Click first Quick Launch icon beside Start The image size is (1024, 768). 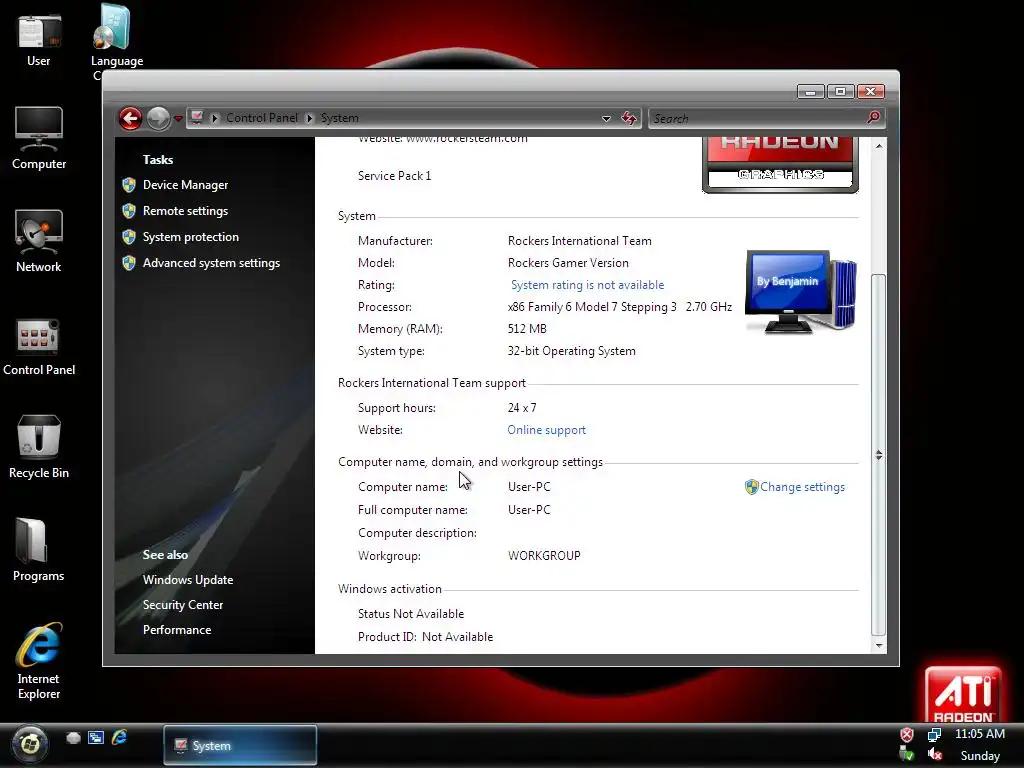73,738
